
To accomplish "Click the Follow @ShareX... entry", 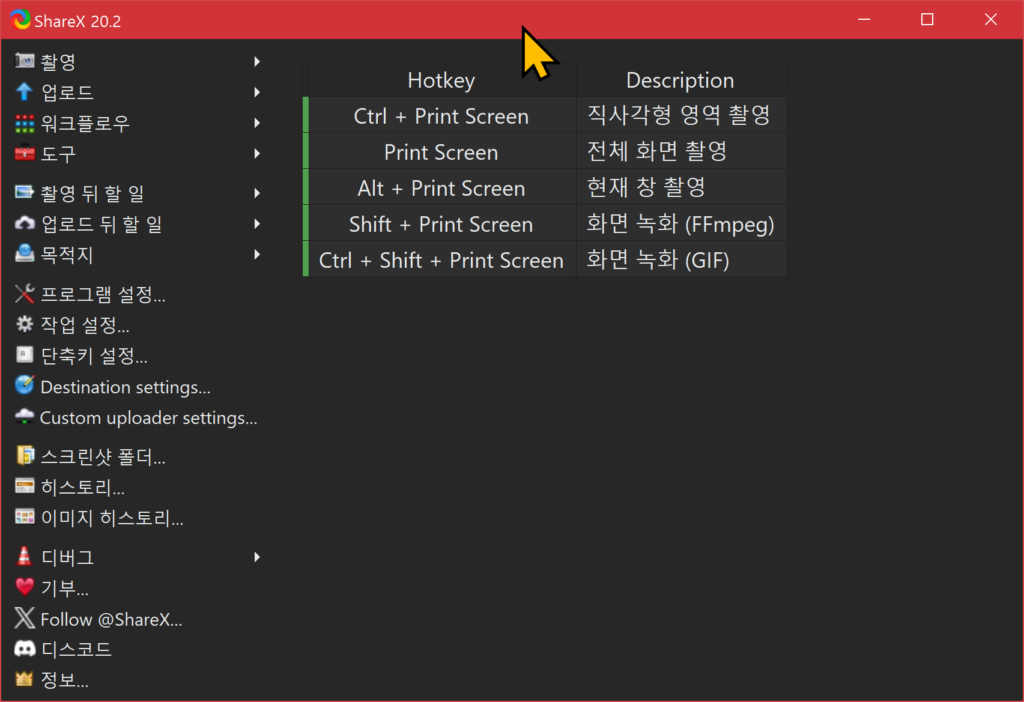I will 137,618.
